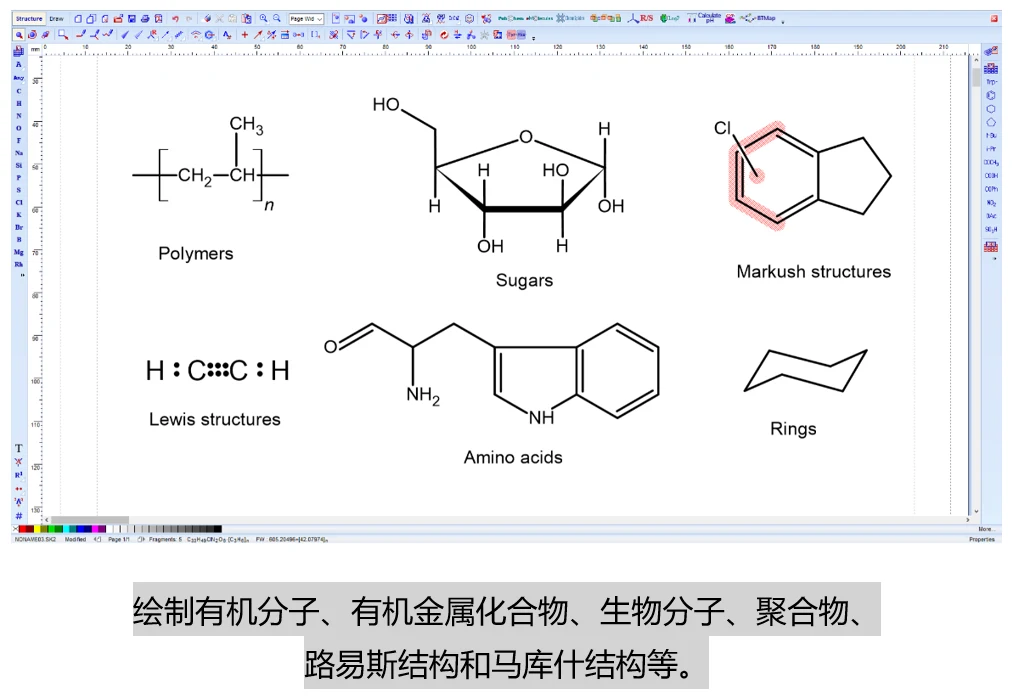Image resolution: width=1012 pixels, height=697 pixels.
Task: Undo the last action
Action: click(175, 19)
